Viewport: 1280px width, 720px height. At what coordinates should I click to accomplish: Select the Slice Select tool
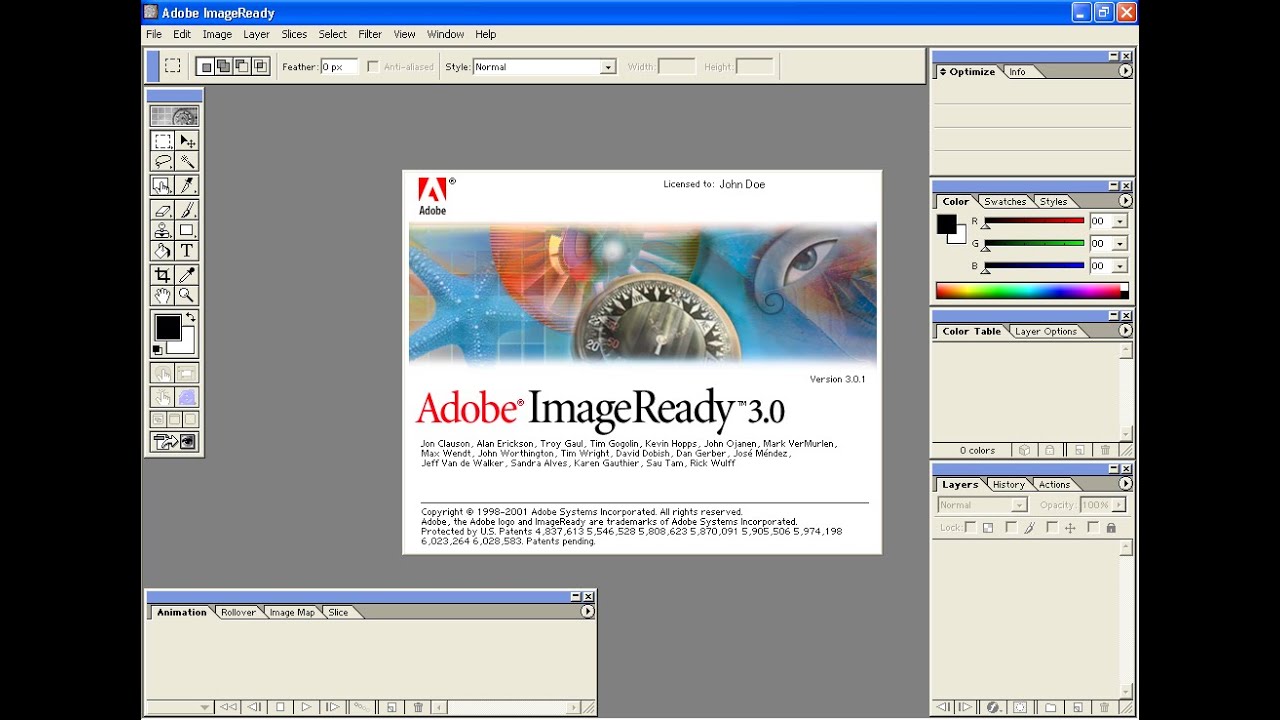pos(187,185)
